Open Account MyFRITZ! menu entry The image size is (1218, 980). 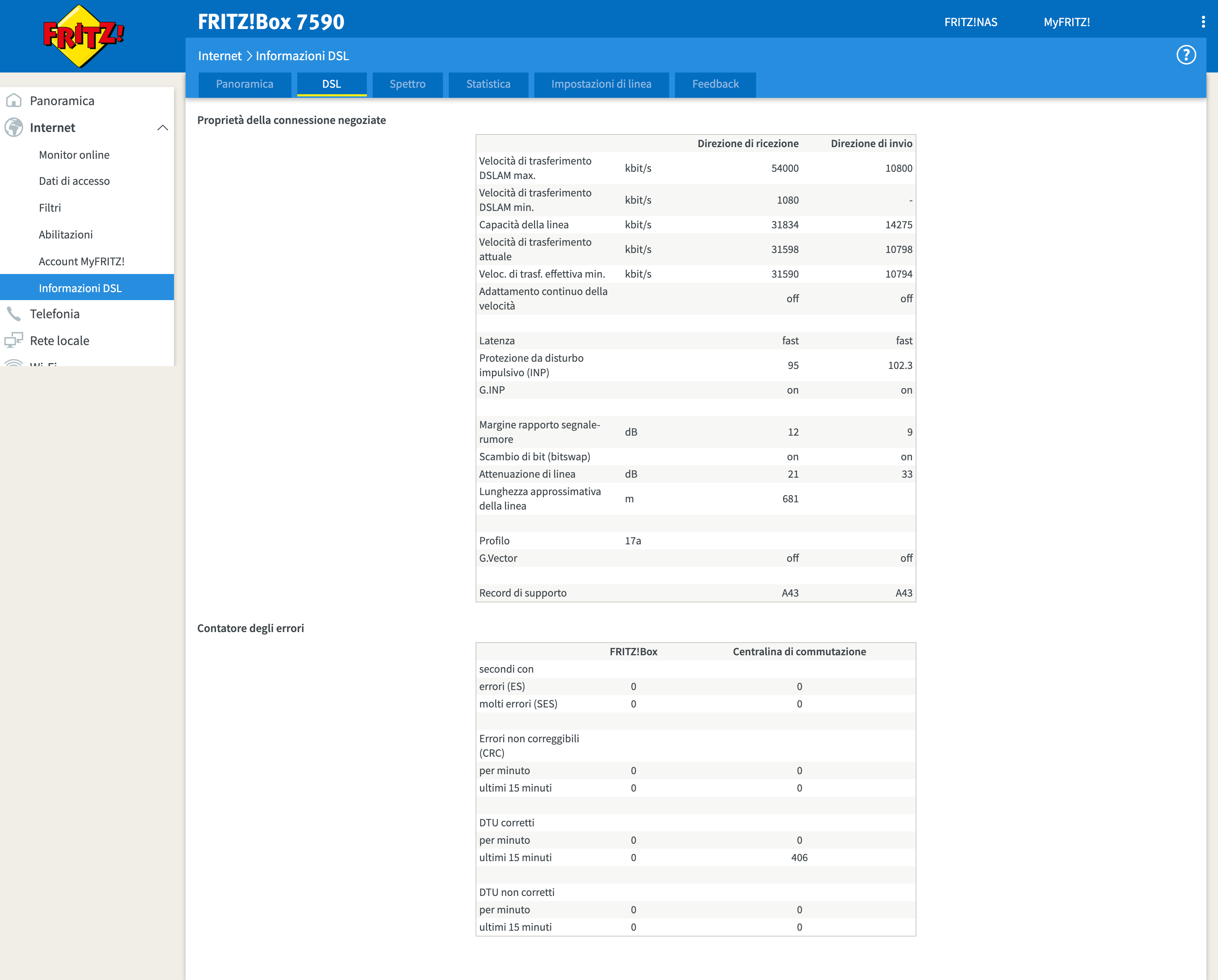[81, 262]
